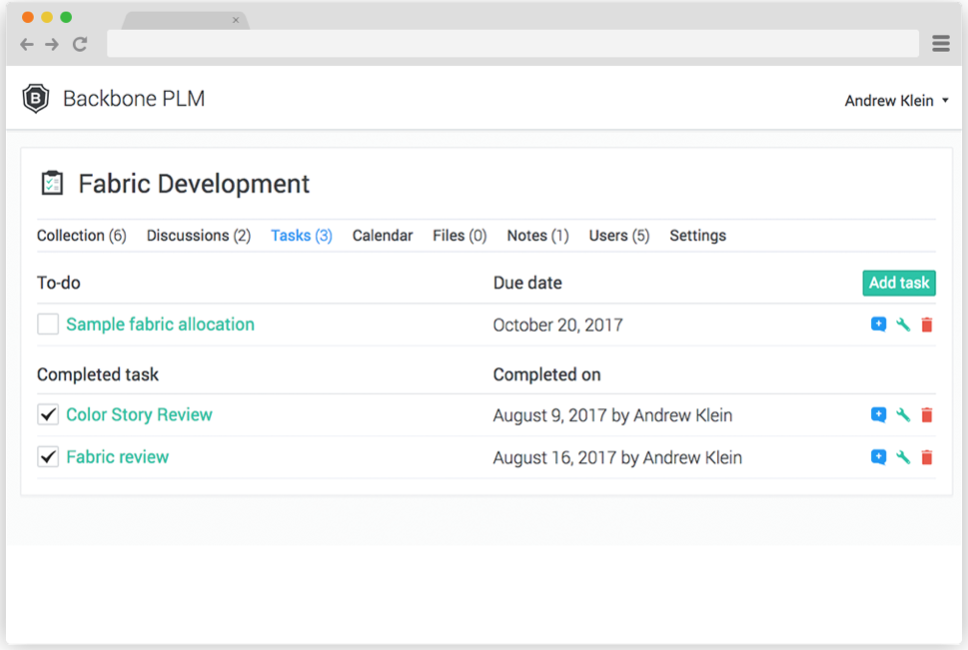Viewport: 968px width, 650px height.
Task: Reload the page with refresh icon
Action: click(x=80, y=44)
